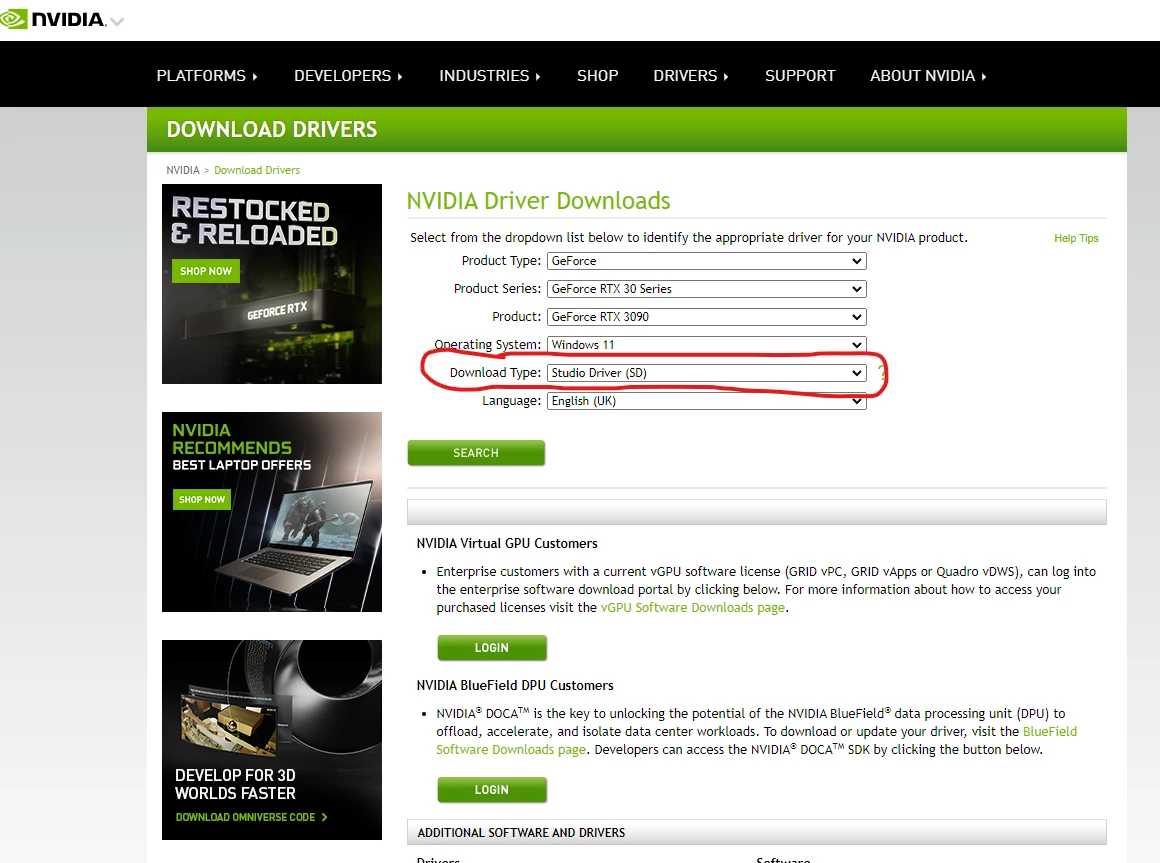The height and width of the screenshot is (863, 1160).
Task: Click the DOWNLOAD OMNIVERSE CODE link
Action: pos(252,817)
